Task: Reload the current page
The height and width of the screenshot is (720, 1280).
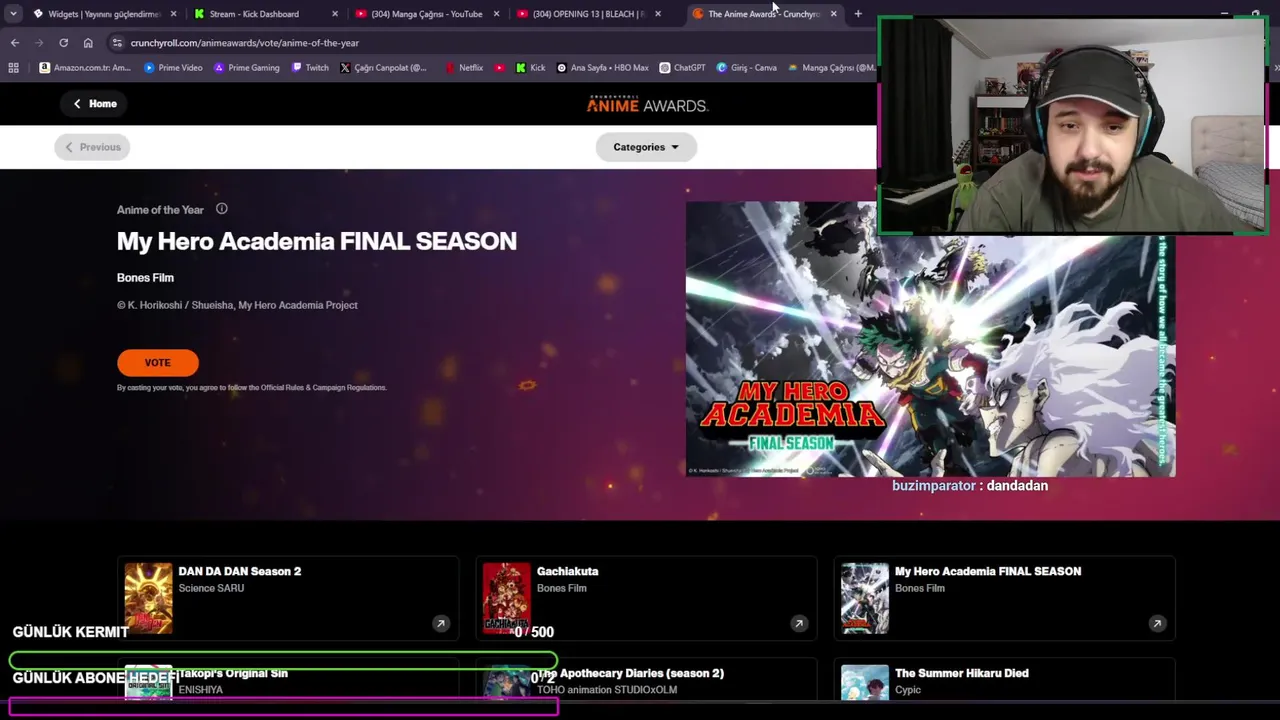Action: click(x=64, y=43)
